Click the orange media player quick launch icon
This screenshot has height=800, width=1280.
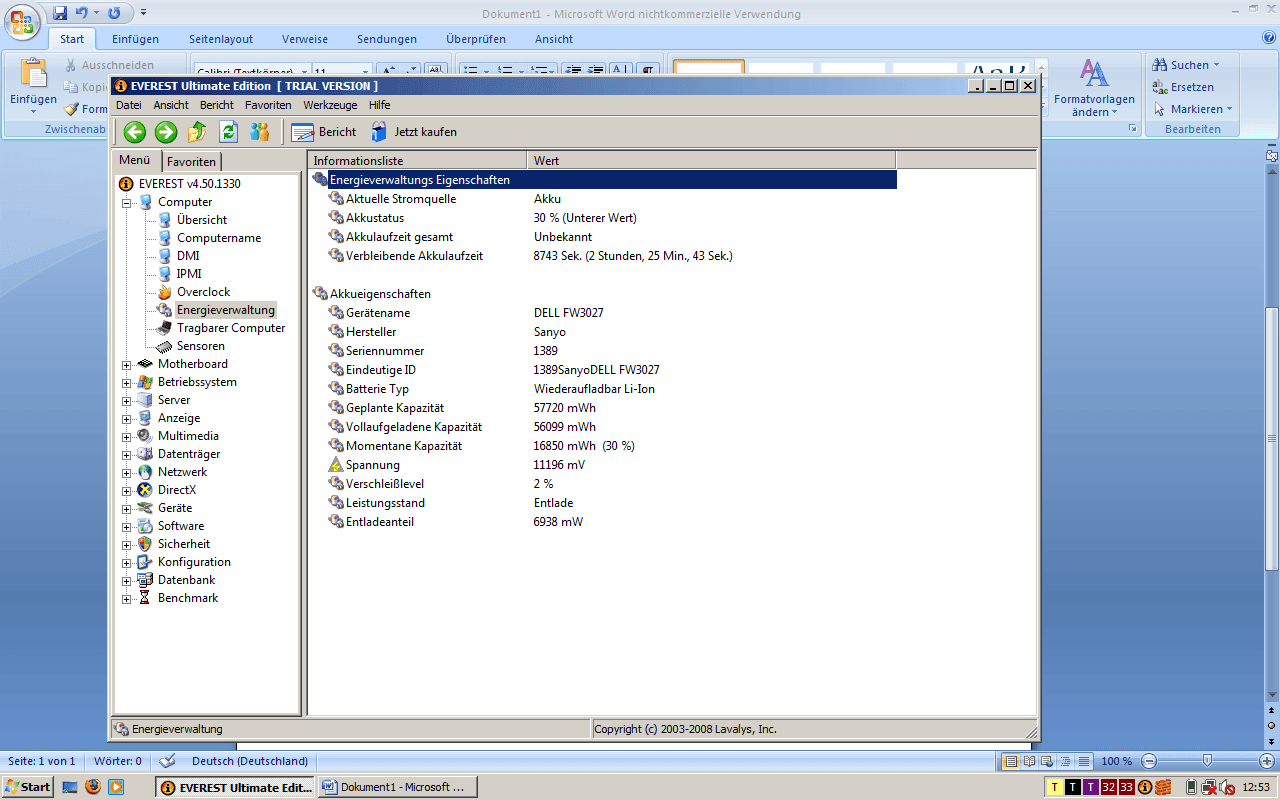tap(116, 787)
